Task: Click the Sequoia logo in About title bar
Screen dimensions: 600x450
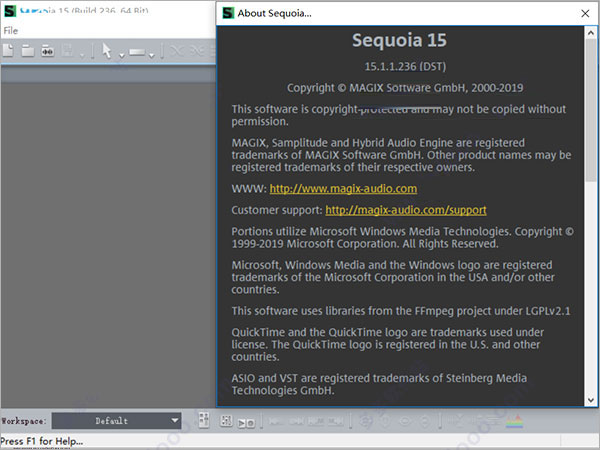Action: [x=228, y=13]
